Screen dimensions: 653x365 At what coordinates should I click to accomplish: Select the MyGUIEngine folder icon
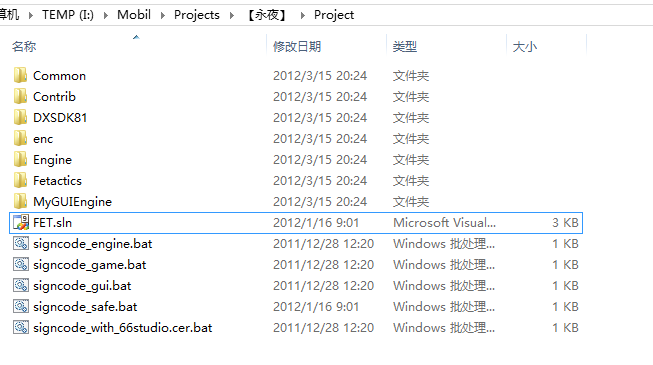pos(20,201)
